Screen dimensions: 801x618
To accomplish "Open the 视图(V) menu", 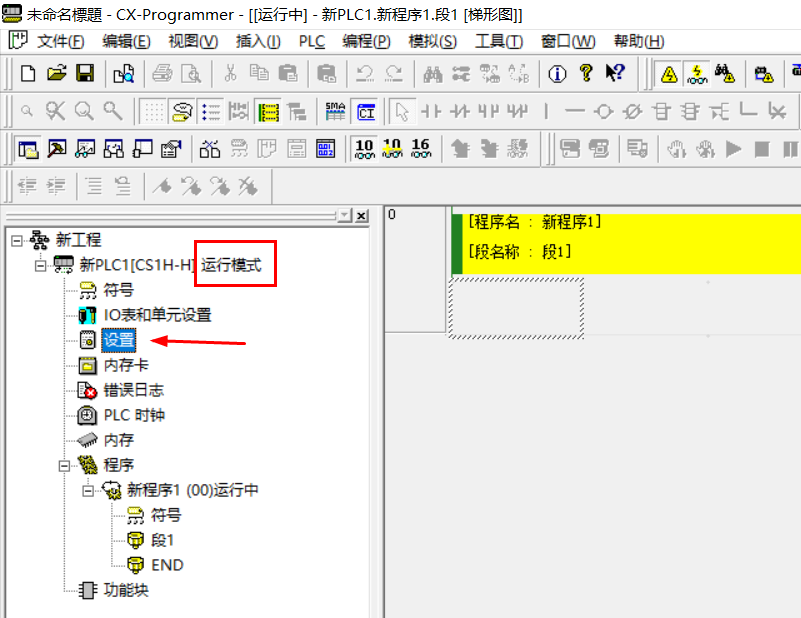I will (193, 41).
